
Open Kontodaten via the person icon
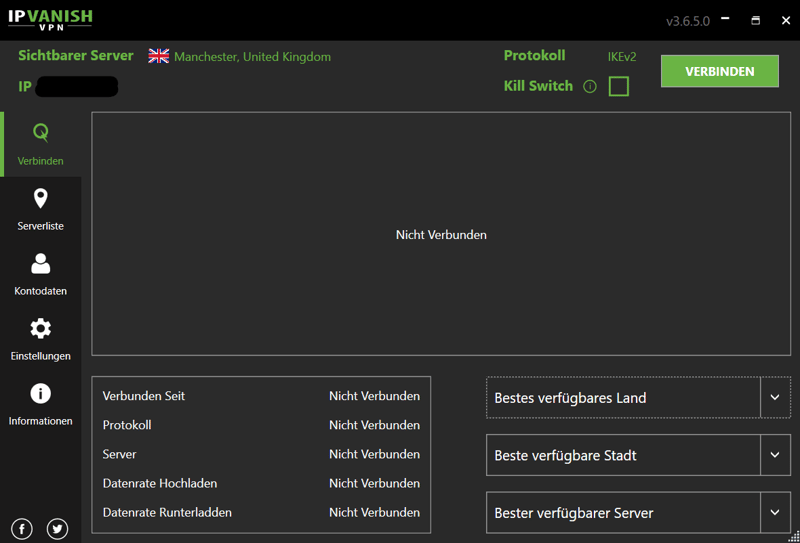pyautogui.click(x=40, y=263)
